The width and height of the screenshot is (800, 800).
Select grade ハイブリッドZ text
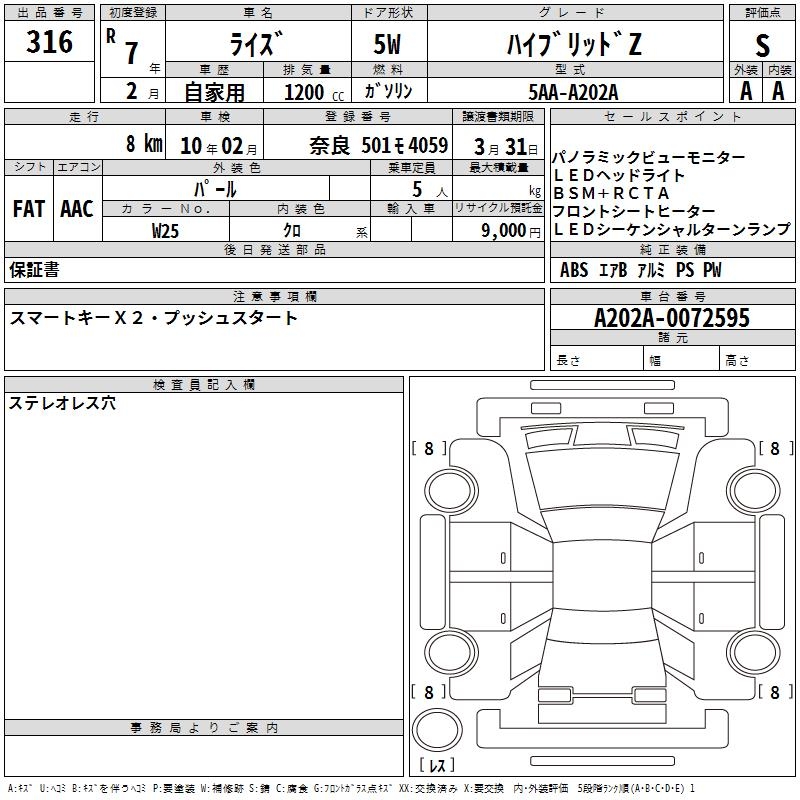click(574, 44)
